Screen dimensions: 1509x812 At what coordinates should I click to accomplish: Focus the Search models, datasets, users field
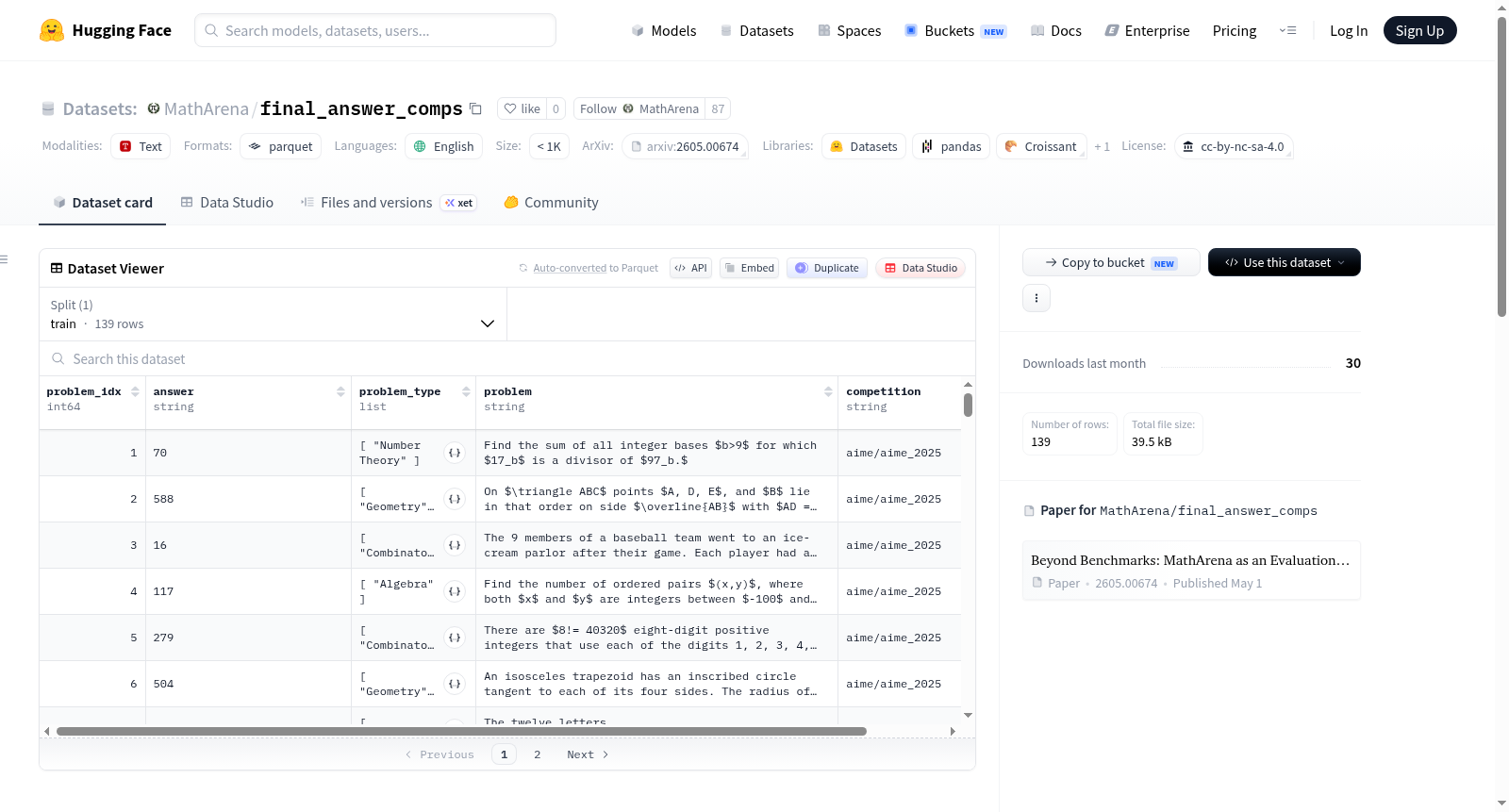(375, 30)
